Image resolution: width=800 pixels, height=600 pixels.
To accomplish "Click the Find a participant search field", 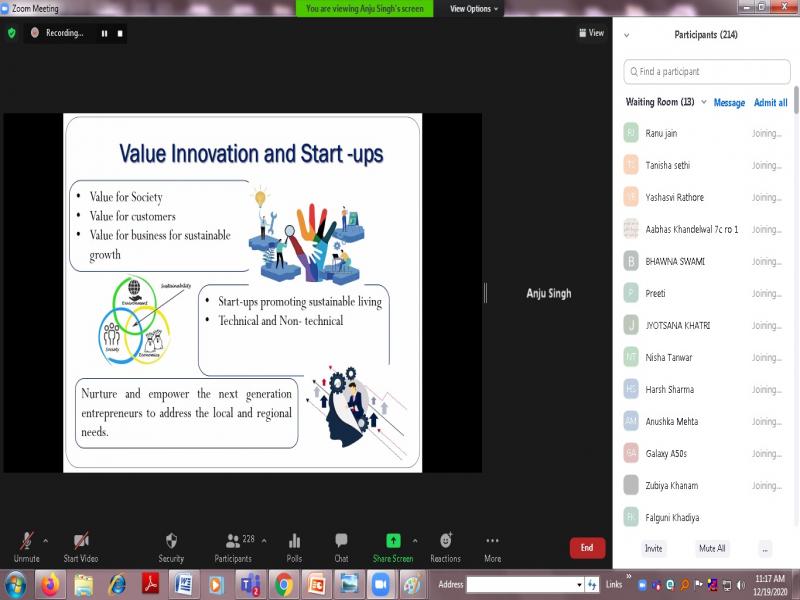I will pyautogui.click(x=706, y=72).
